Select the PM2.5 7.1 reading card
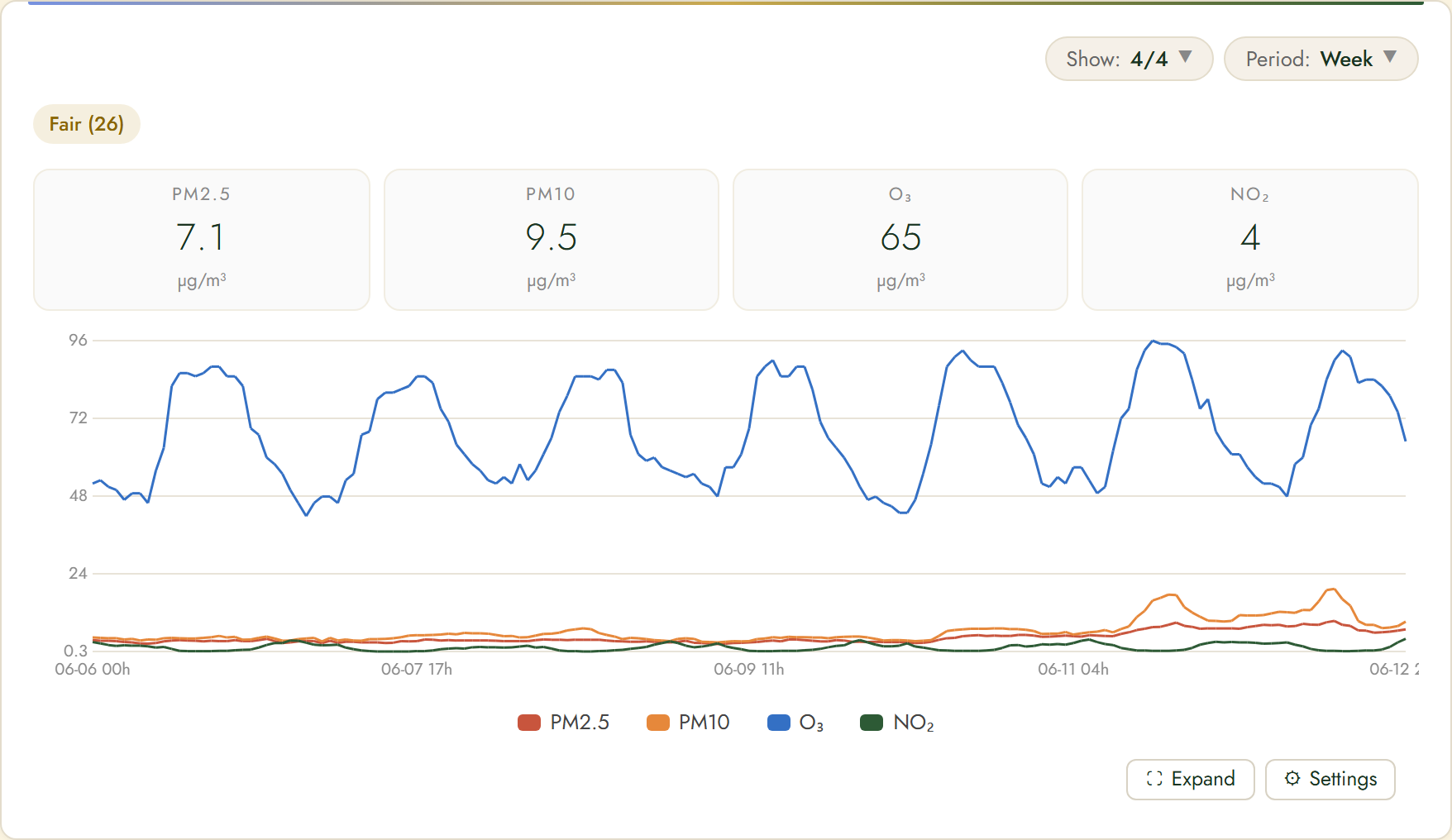This screenshot has width=1452, height=840. 202,240
